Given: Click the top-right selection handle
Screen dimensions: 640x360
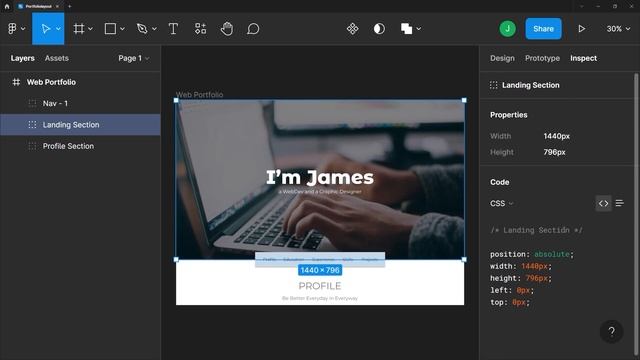Looking at the screenshot, I should 464,100.
